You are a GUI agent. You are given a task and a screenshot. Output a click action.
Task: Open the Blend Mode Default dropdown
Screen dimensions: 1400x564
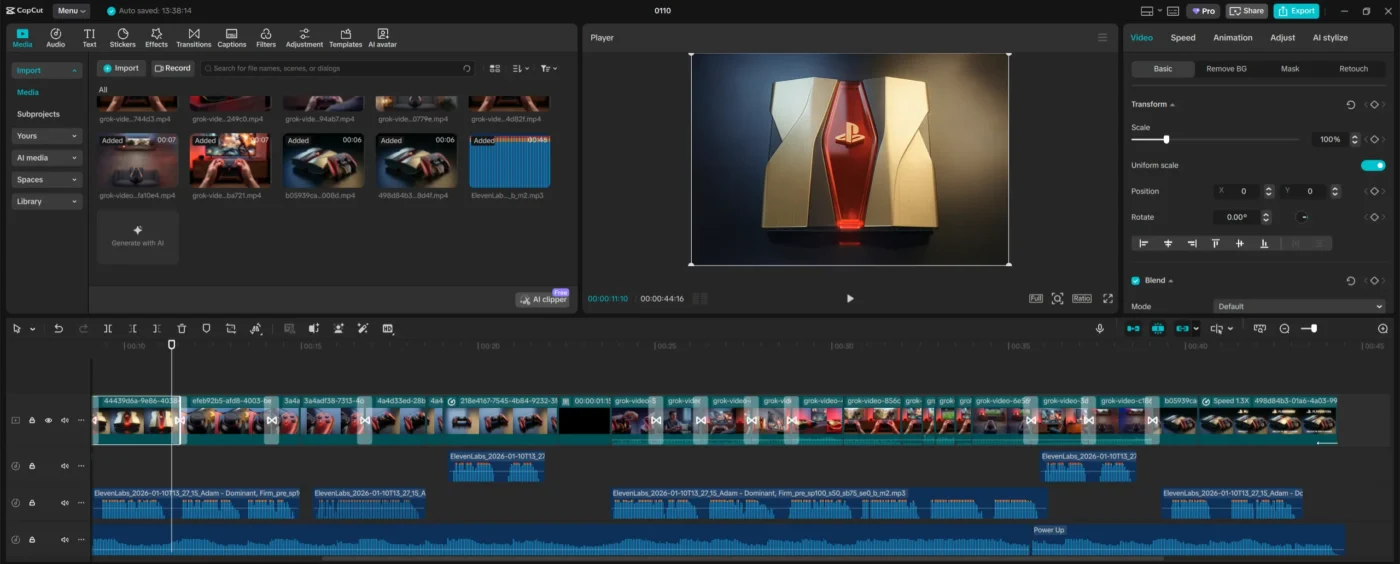point(1299,306)
